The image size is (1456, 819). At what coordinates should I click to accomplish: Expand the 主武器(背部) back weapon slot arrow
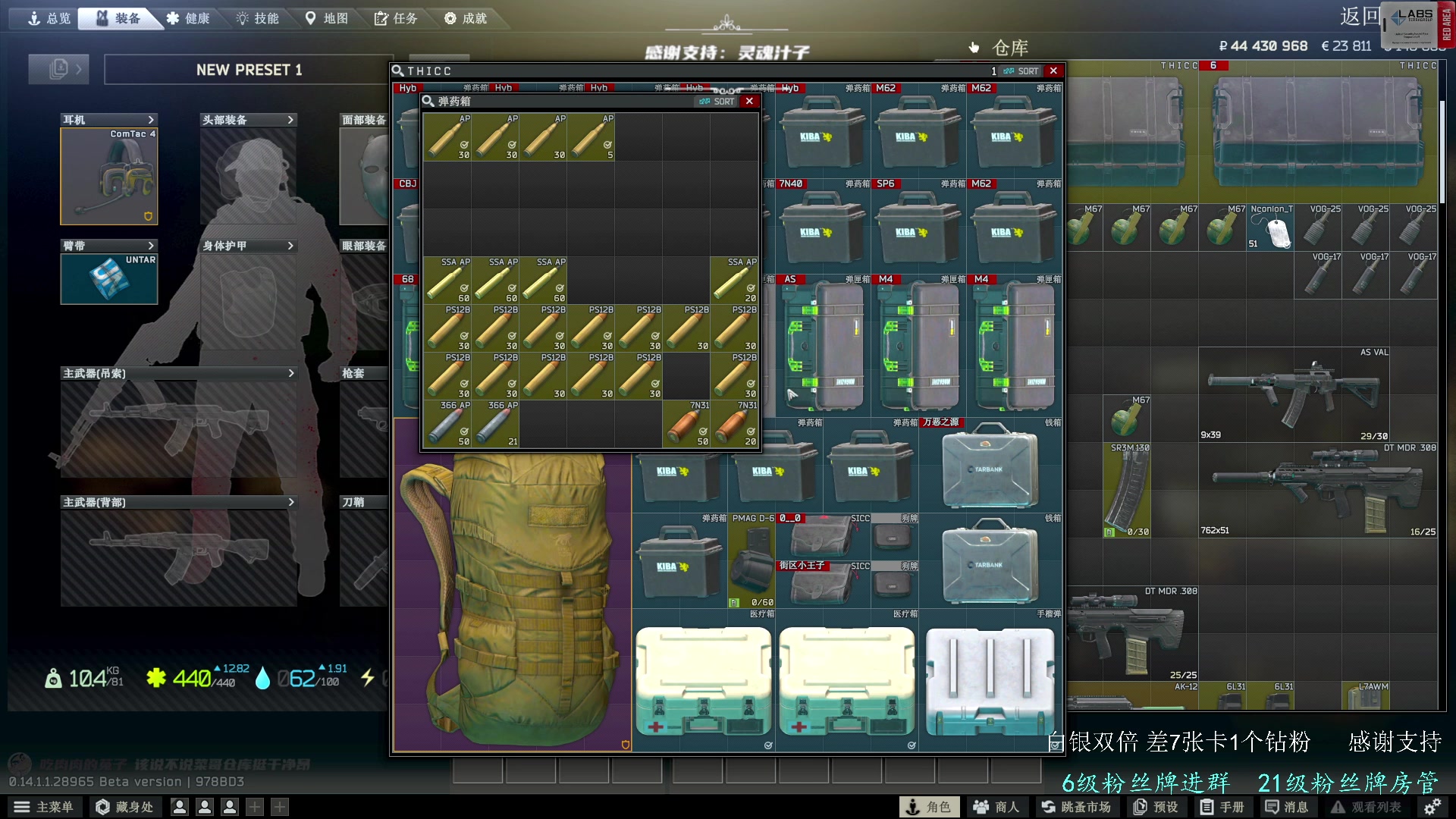click(290, 502)
